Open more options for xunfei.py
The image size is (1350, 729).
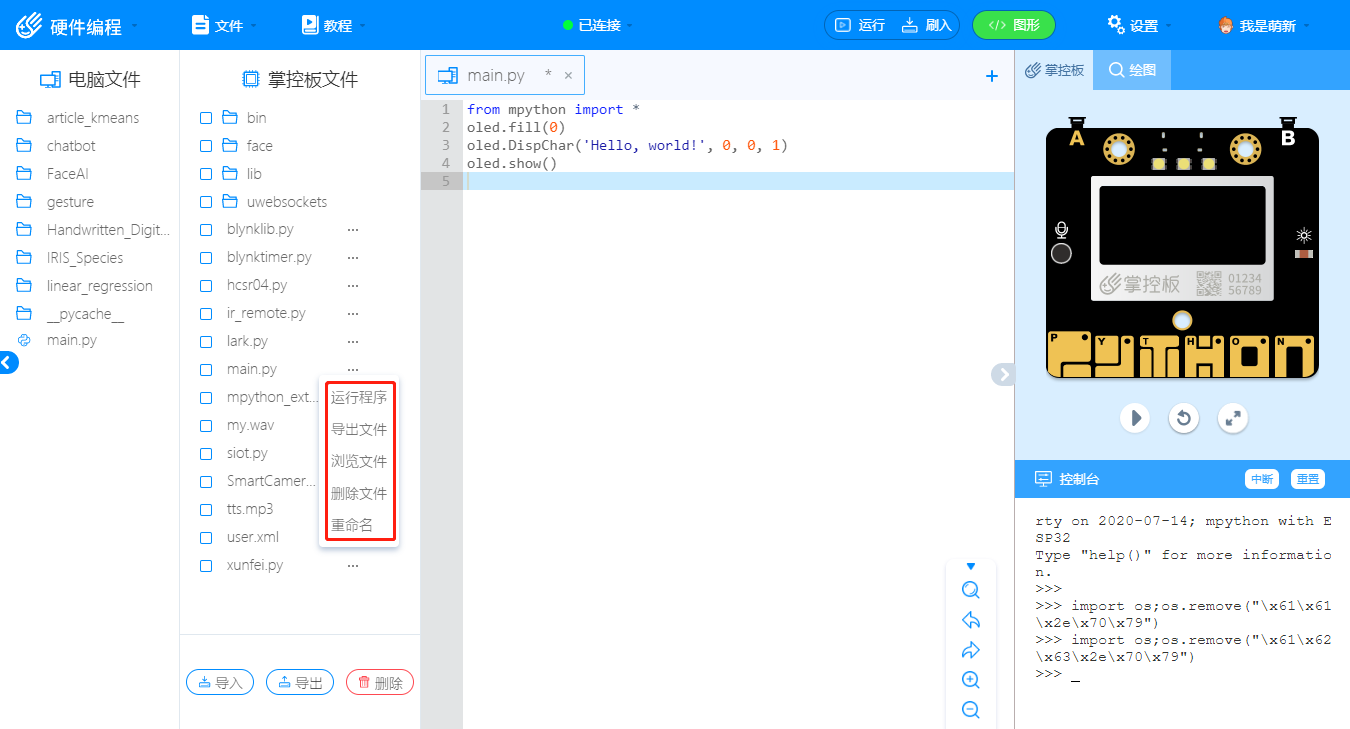353,566
